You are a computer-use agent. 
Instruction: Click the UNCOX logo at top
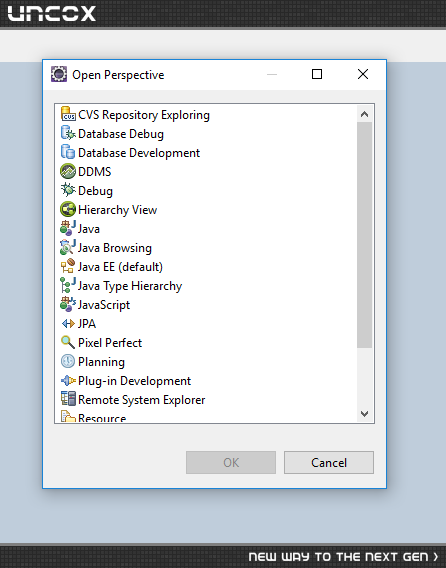[x=51, y=13]
